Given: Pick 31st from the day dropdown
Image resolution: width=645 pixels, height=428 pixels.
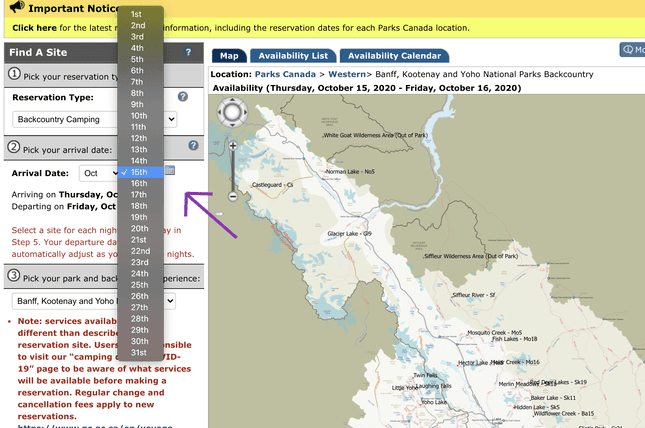Looking at the screenshot, I should tap(138, 352).
